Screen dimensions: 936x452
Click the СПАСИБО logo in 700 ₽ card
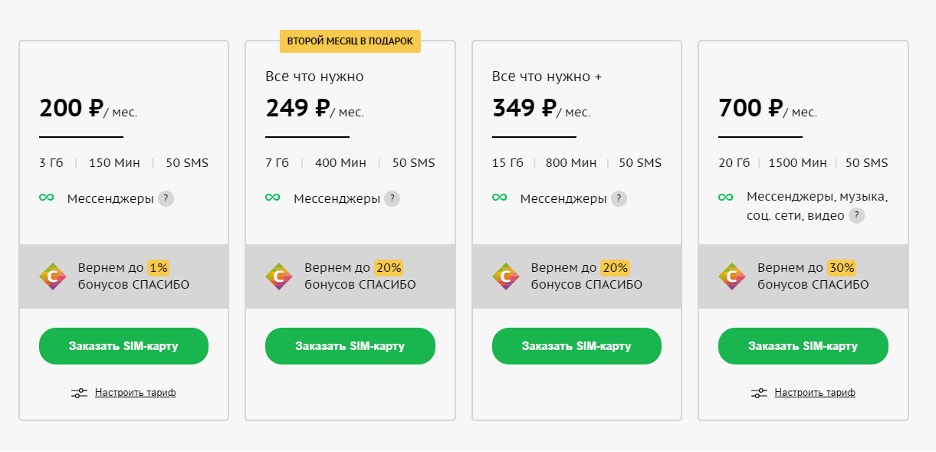732,276
